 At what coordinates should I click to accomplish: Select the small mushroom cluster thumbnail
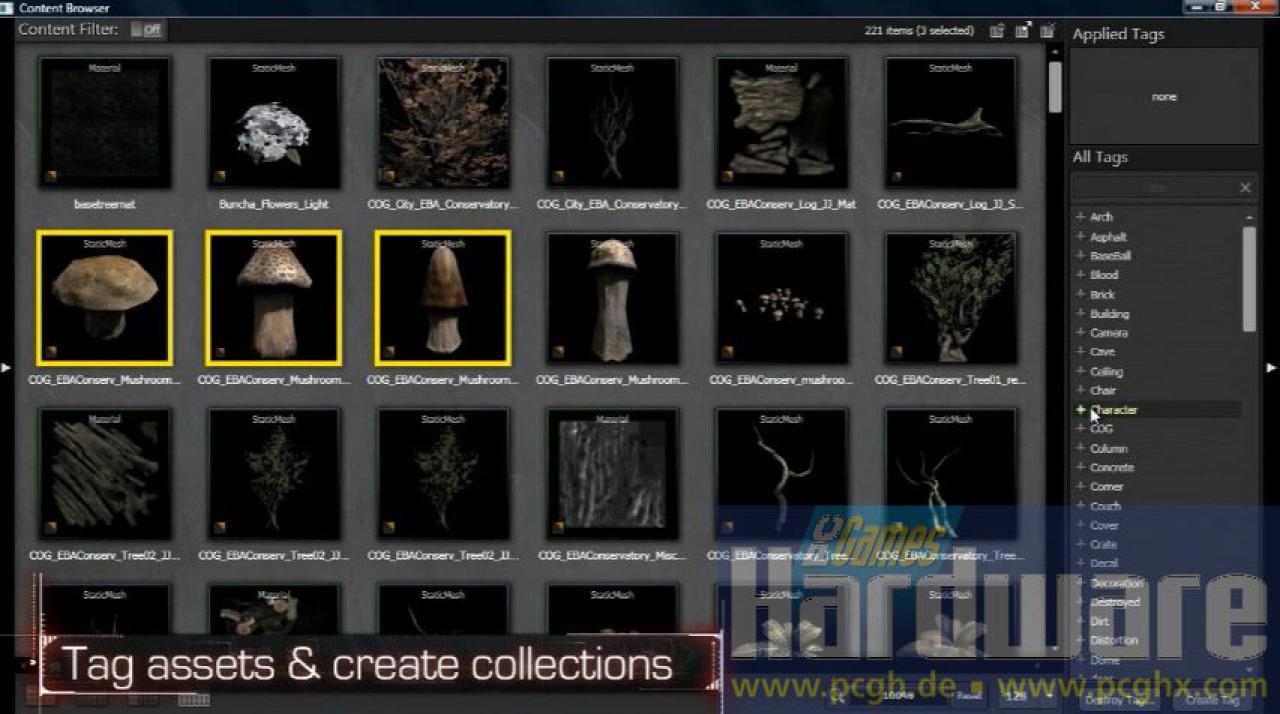(x=781, y=298)
